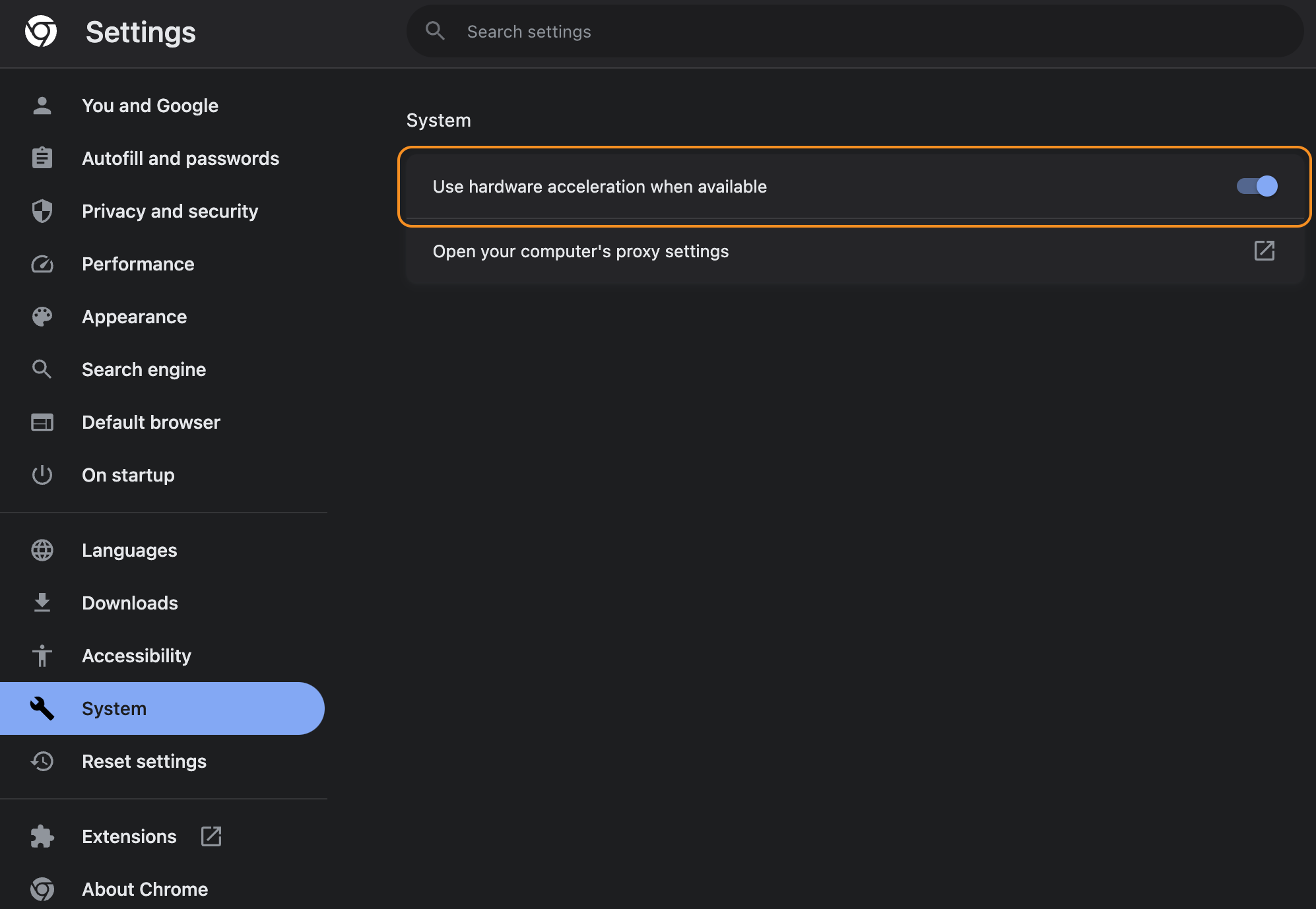Go to Performance settings
Screen dimensions: 1316x909
click(138, 264)
